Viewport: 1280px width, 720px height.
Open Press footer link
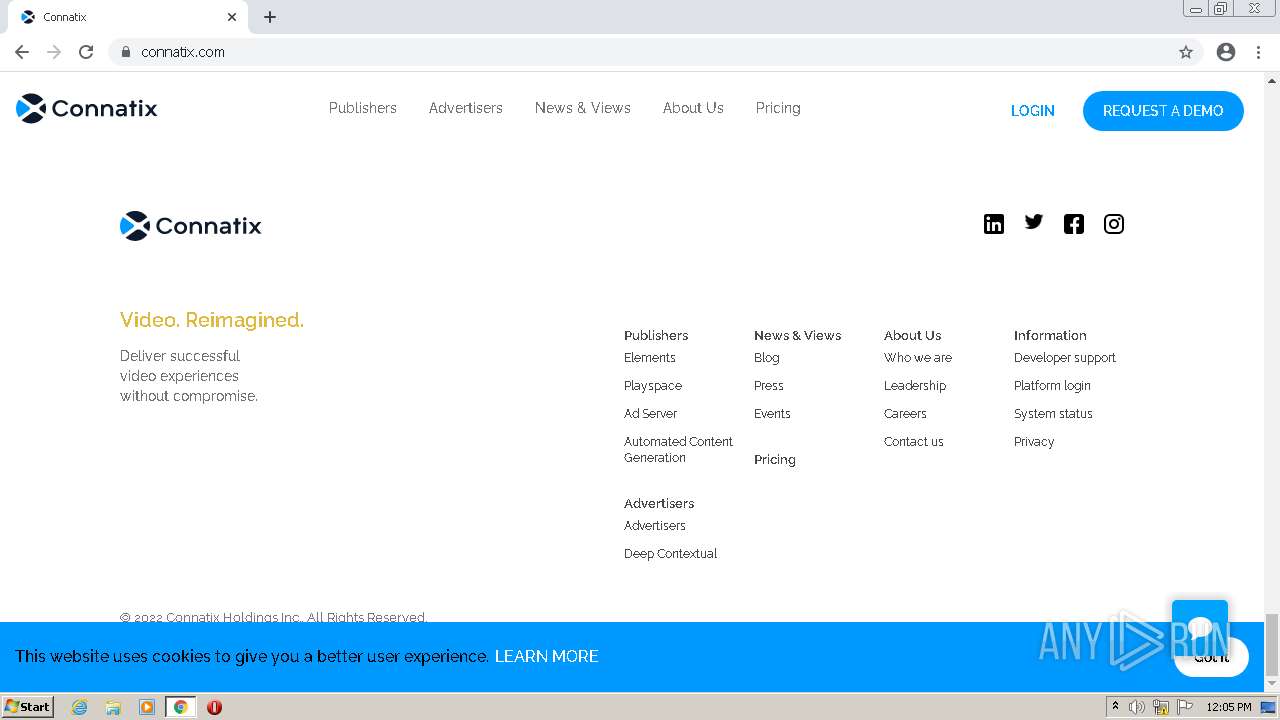(x=769, y=386)
